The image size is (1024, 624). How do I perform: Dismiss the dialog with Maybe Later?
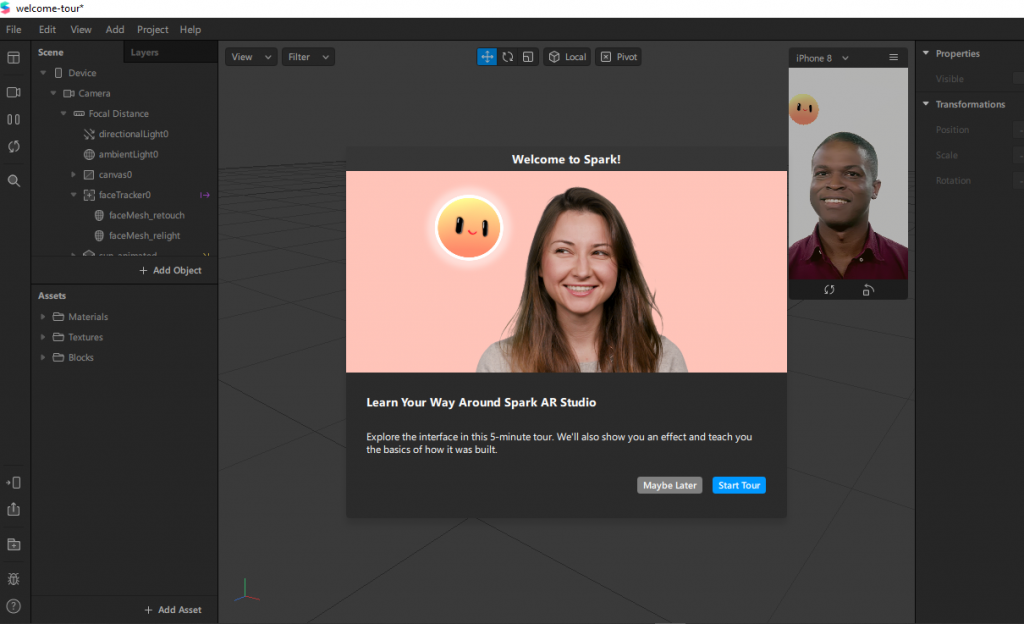(x=669, y=485)
